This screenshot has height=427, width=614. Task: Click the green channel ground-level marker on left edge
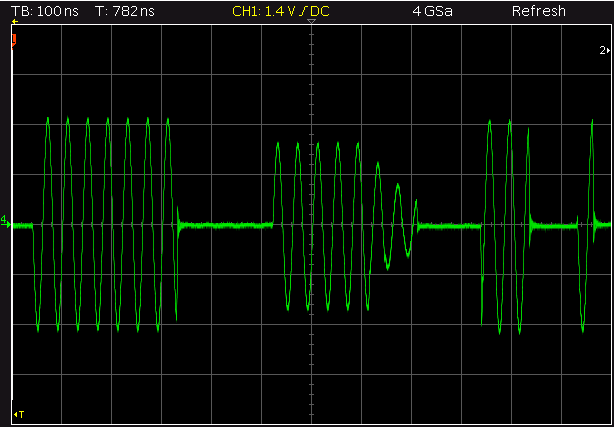(x=5, y=220)
